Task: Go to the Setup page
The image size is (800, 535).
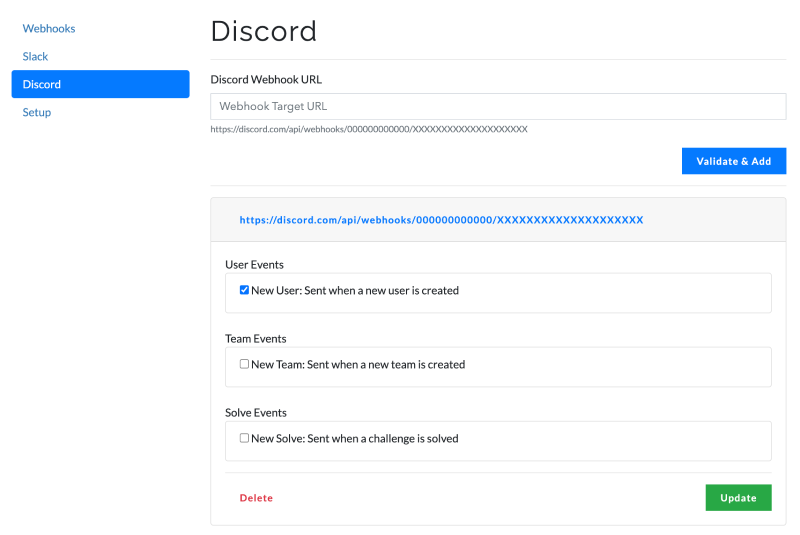Action: (x=37, y=112)
